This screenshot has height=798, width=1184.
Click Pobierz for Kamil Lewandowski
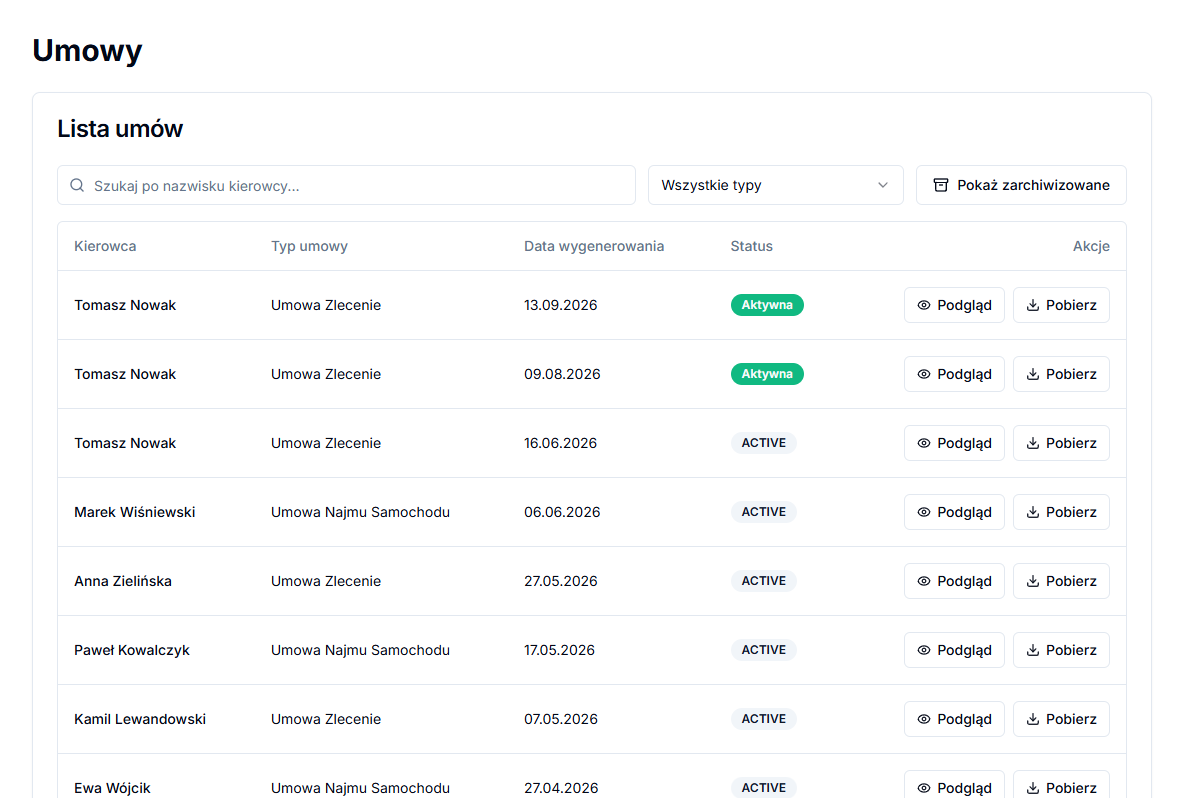coord(1061,719)
